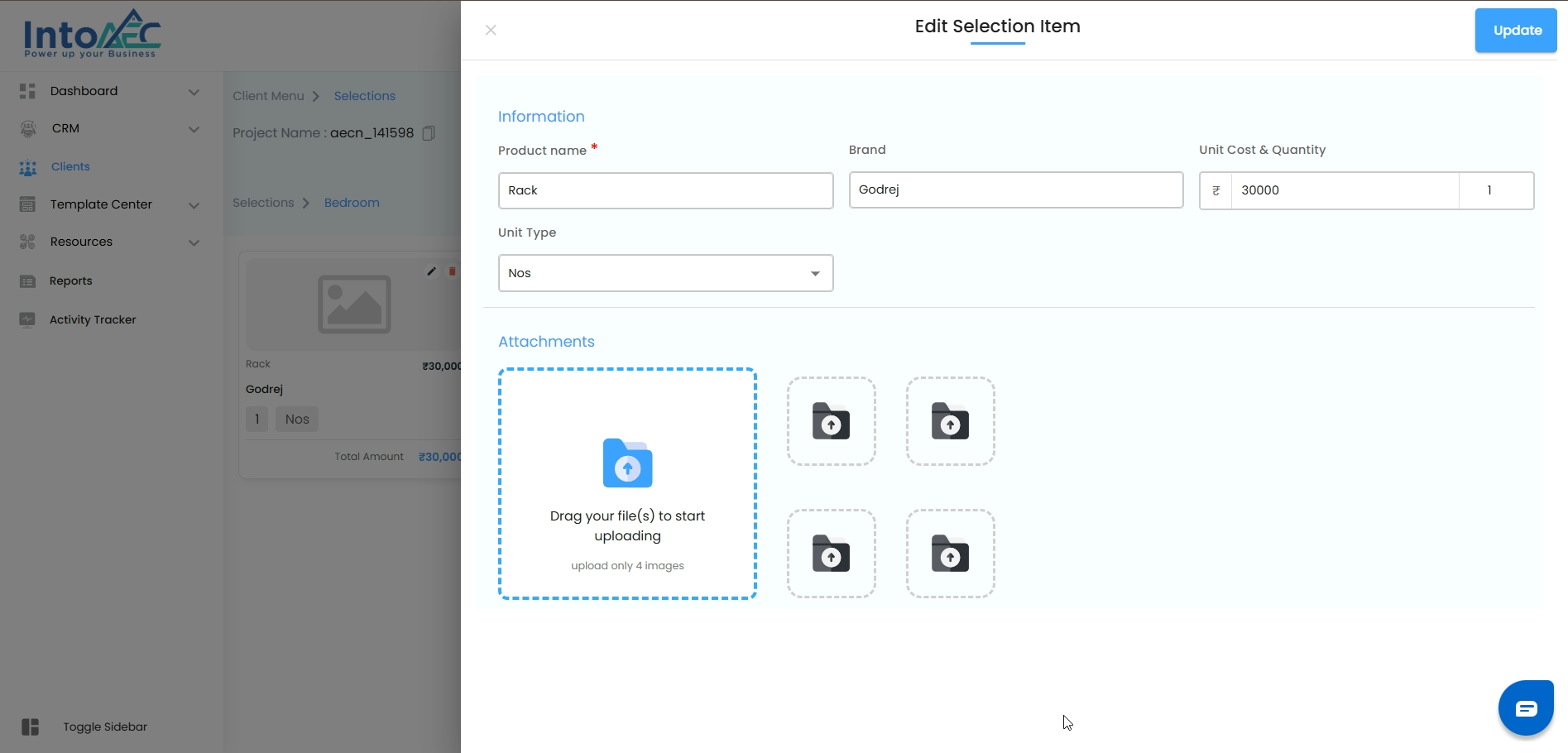
Task: Open the Reports menu item
Action: pos(71,281)
